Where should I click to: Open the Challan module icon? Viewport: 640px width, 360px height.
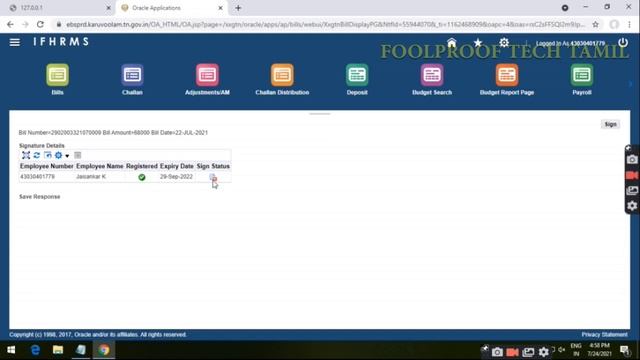[132, 75]
